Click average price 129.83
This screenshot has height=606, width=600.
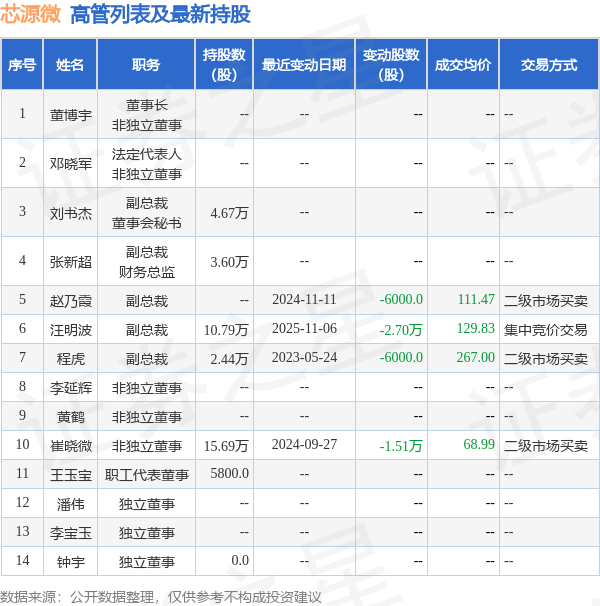(x=476, y=329)
